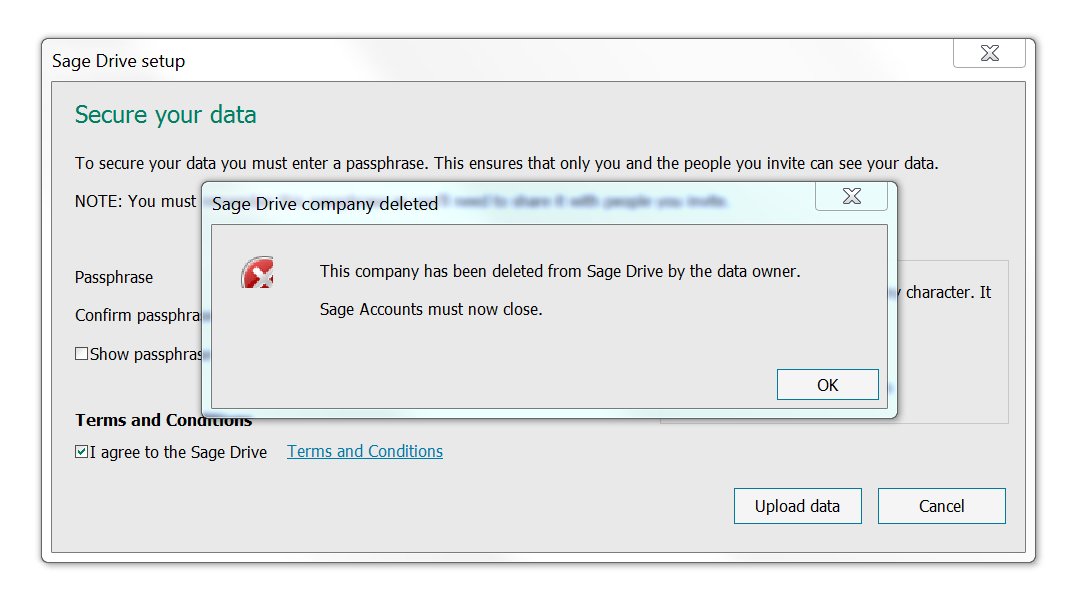
Task: Click 'This company has been deleted' message
Action: pos(560,271)
